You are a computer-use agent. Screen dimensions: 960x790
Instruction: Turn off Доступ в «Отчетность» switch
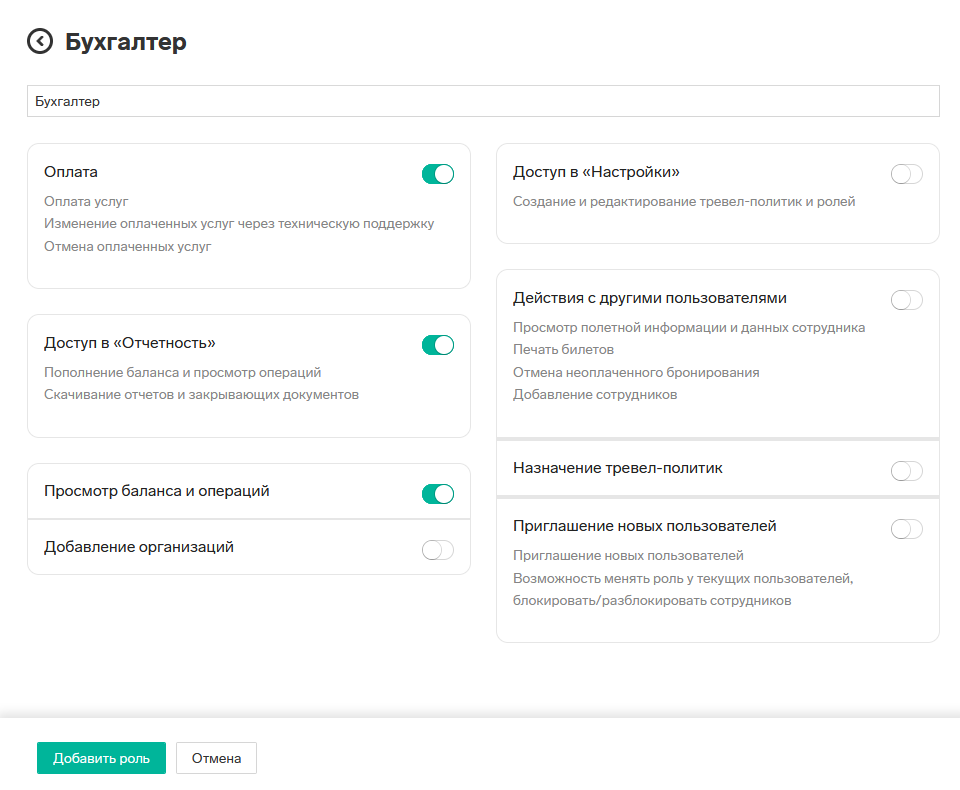tap(438, 345)
